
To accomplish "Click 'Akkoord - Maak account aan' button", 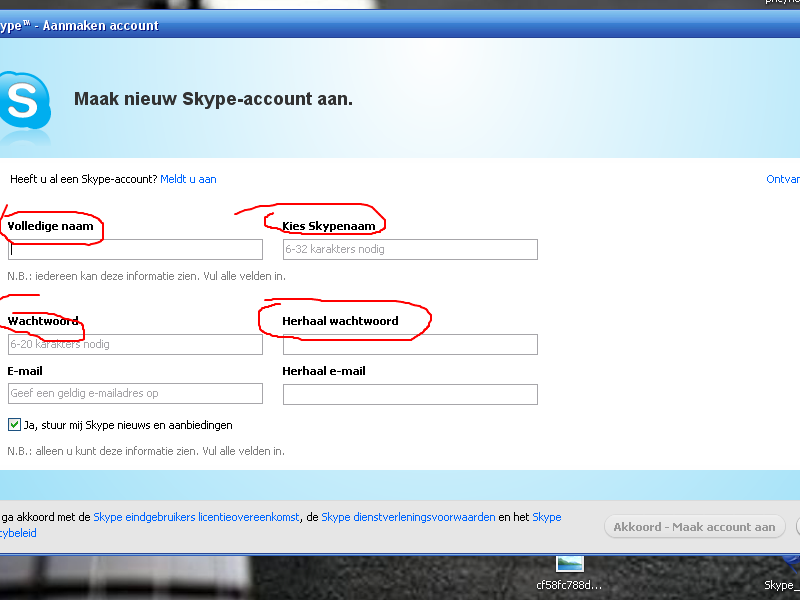I will coord(694,527).
